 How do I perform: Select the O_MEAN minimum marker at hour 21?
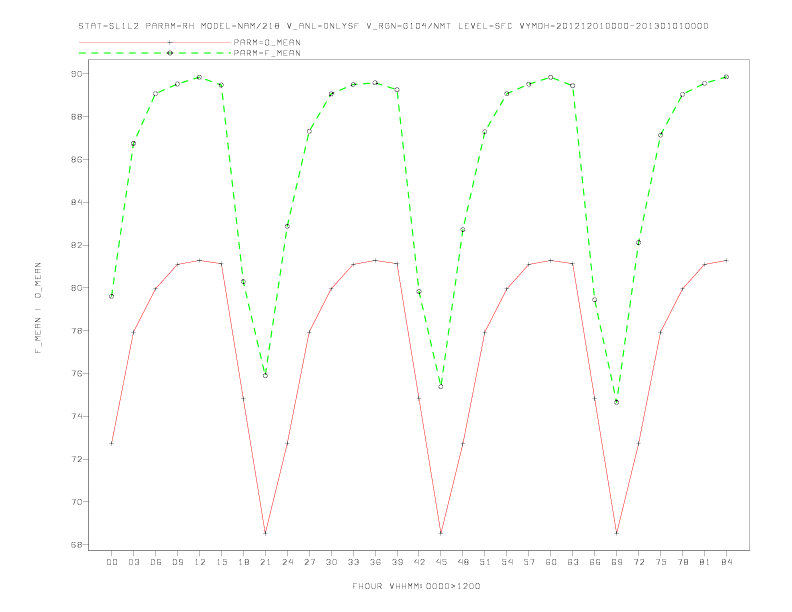pos(265,533)
